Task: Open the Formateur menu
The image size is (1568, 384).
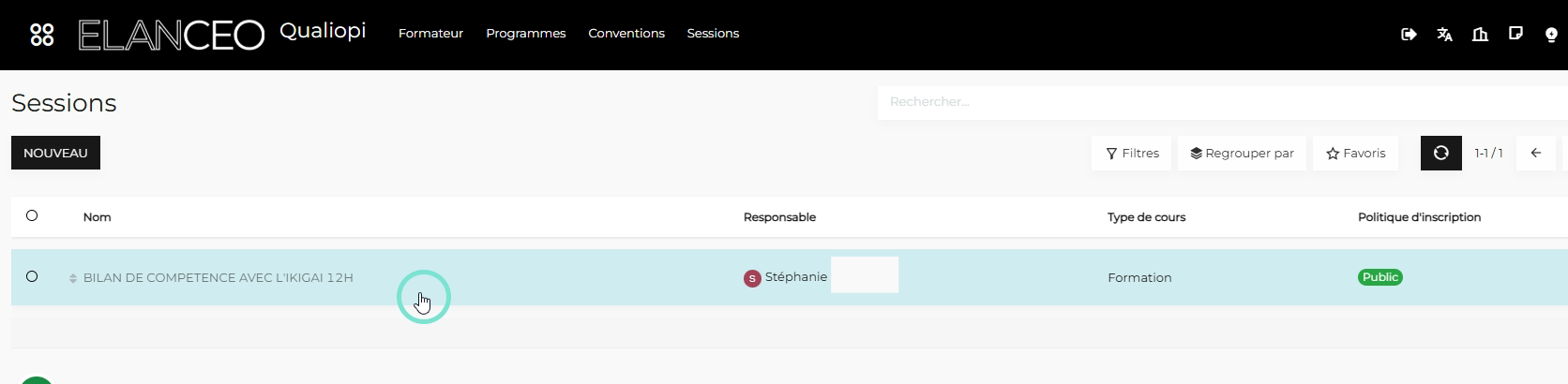Action: pos(430,34)
